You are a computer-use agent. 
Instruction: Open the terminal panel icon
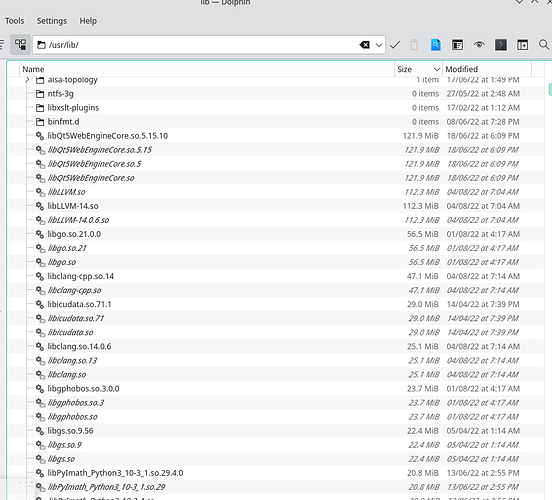[501, 45]
